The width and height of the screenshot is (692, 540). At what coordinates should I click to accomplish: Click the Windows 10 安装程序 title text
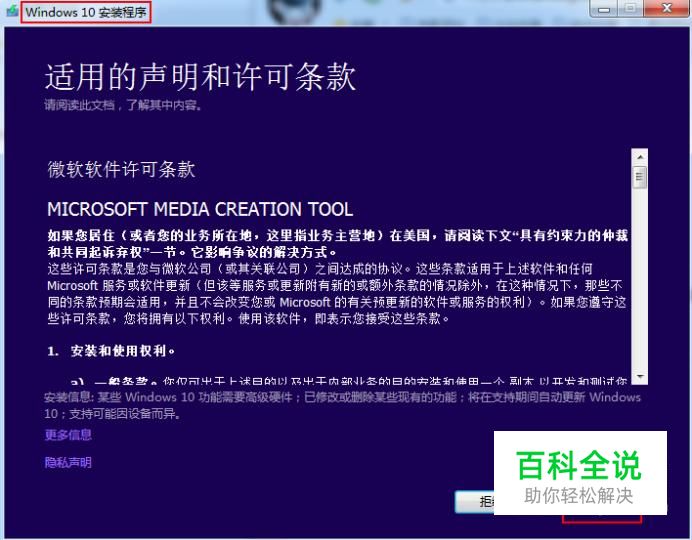point(86,12)
